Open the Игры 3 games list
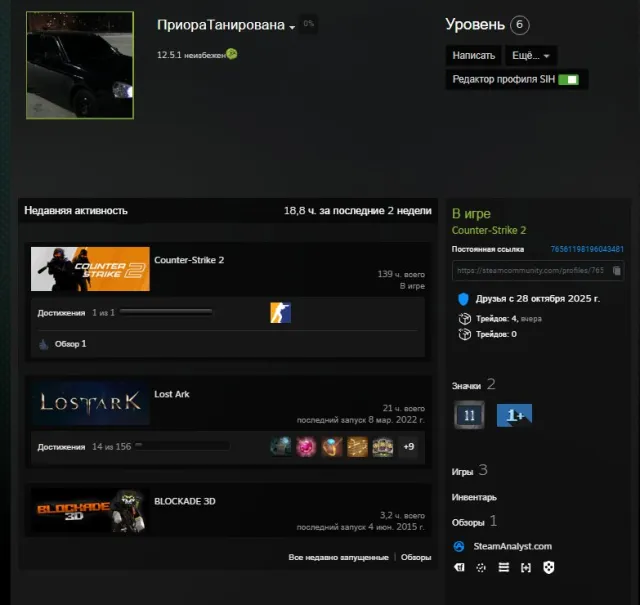 point(469,471)
